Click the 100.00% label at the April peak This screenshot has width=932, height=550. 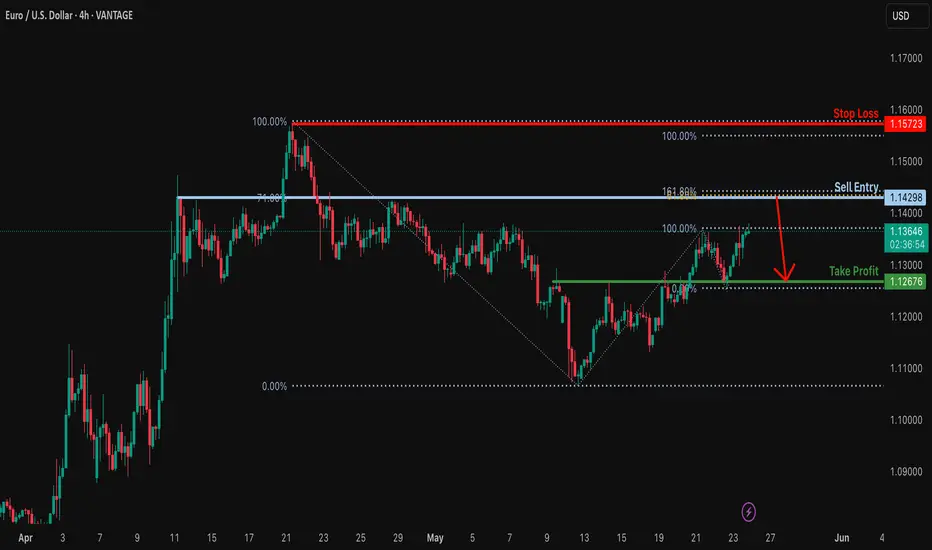269,122
